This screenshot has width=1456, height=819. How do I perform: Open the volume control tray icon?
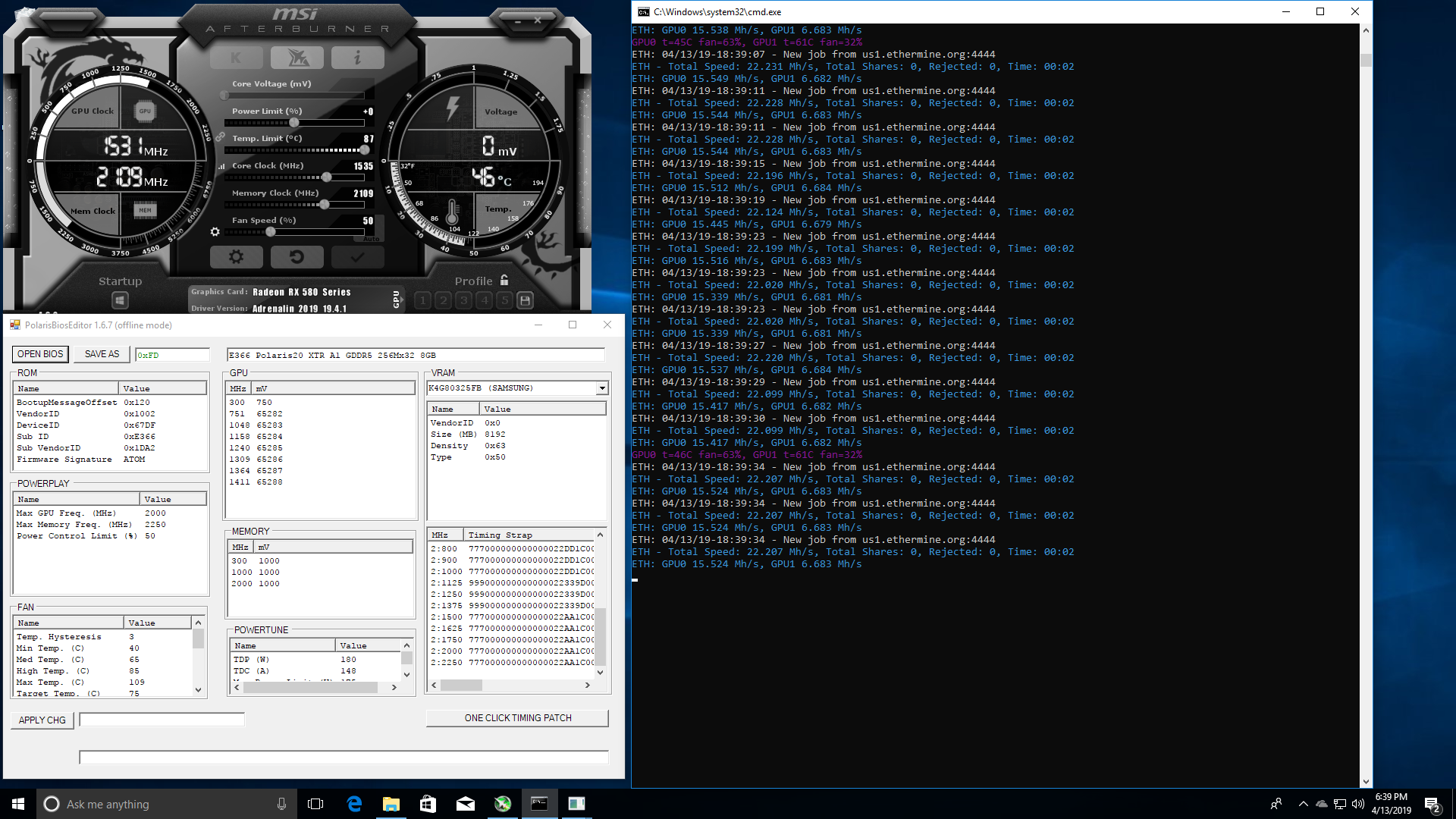(1357, 804)
